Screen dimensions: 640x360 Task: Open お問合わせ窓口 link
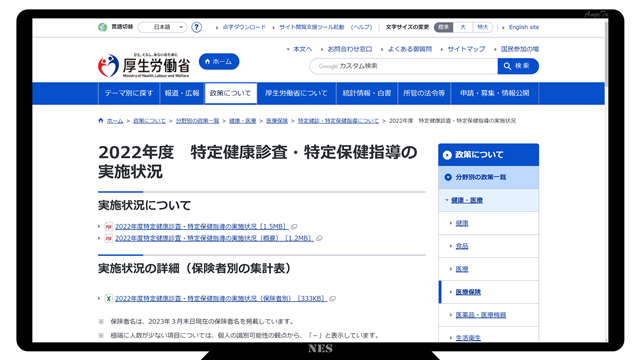[350, 49]
